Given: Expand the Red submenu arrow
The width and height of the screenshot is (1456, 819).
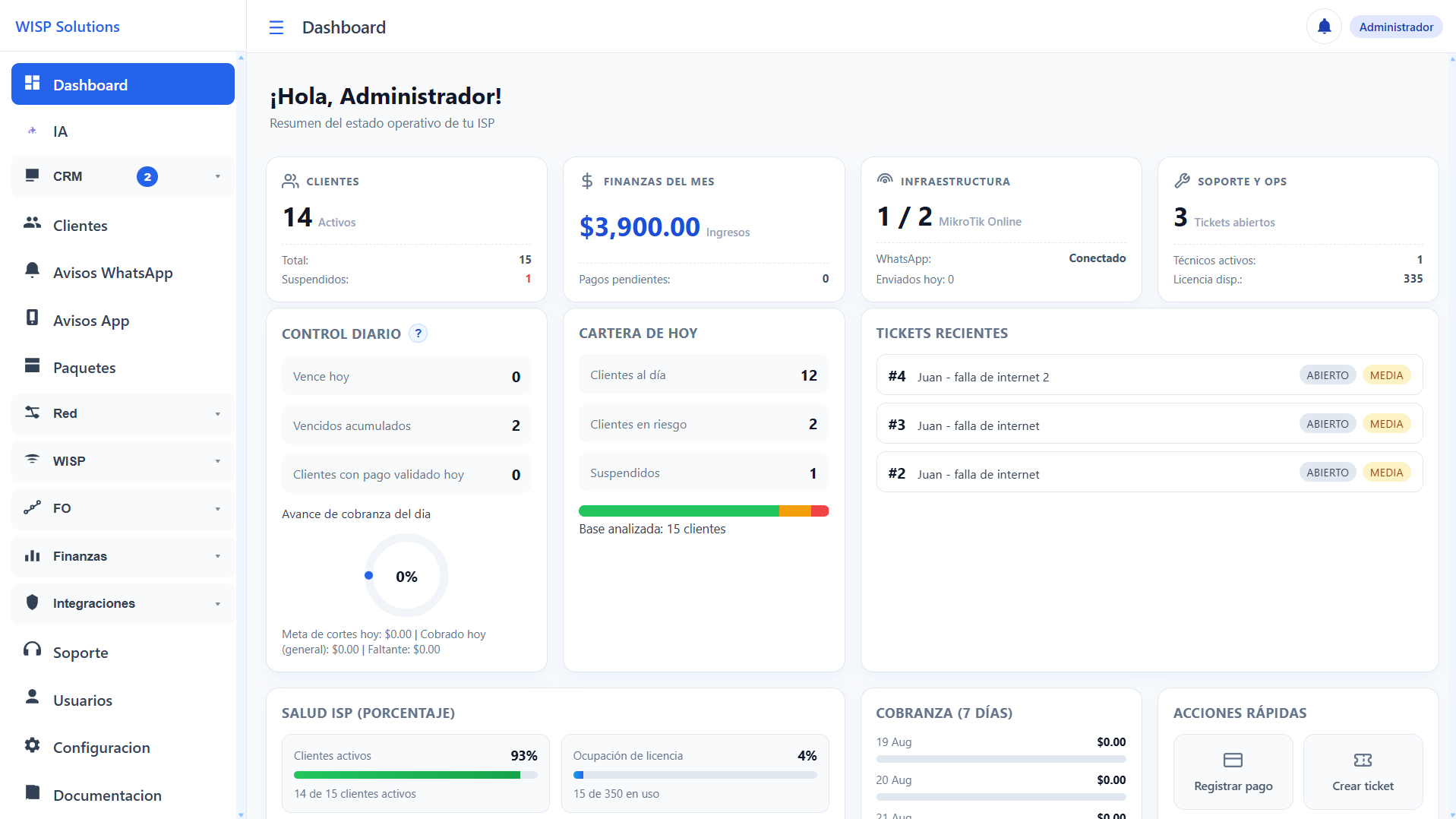Looking at the screenshot, I should [x=217, y=414].
